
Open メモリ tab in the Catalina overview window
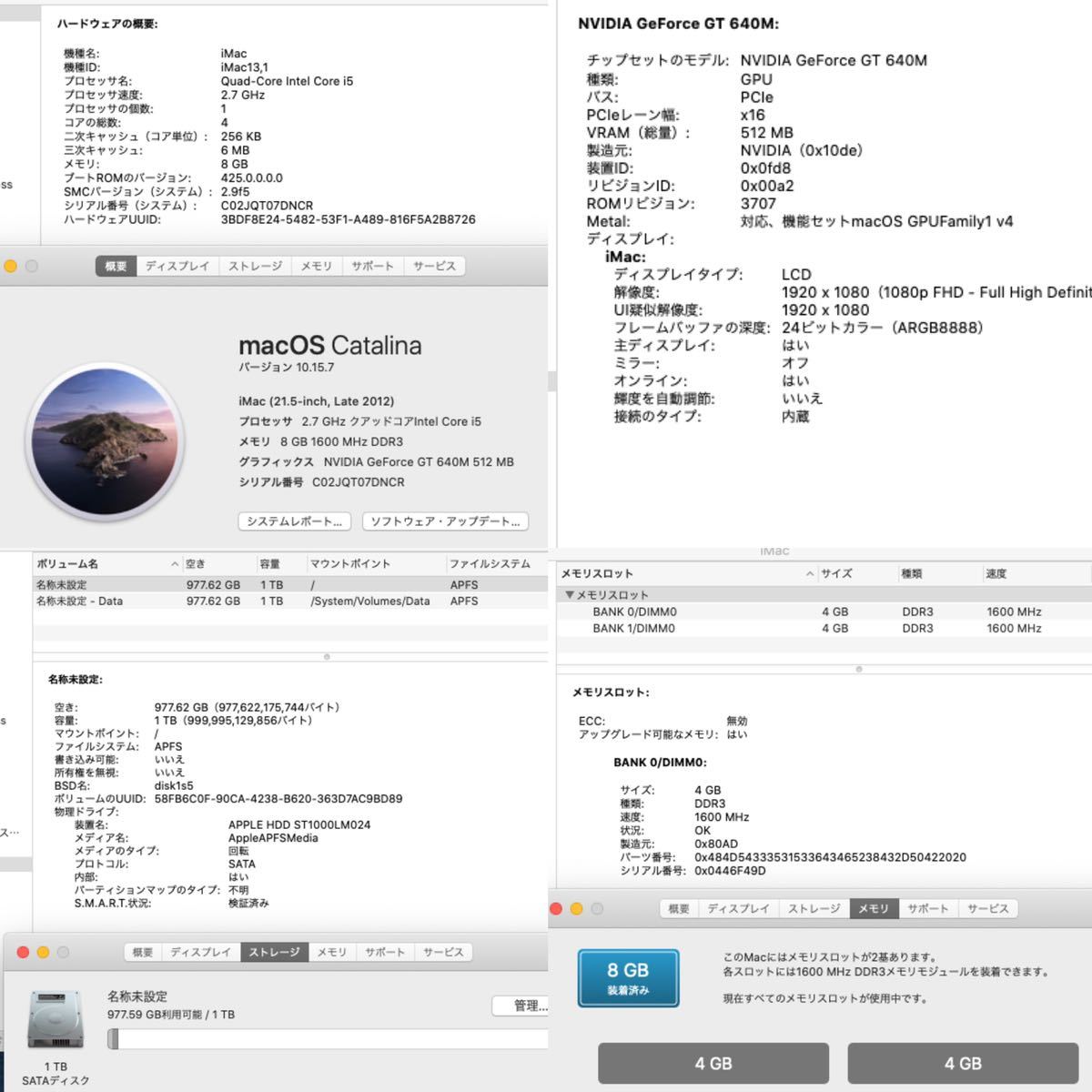[x=317, y=266]
